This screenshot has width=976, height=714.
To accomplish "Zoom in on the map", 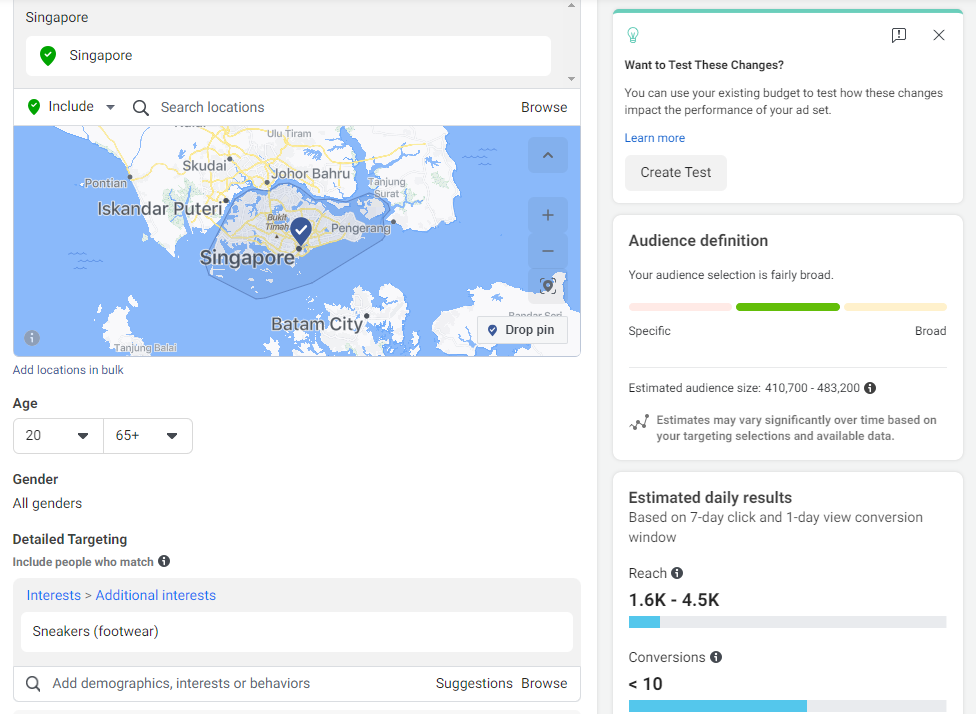I will (x=547, y=215).
